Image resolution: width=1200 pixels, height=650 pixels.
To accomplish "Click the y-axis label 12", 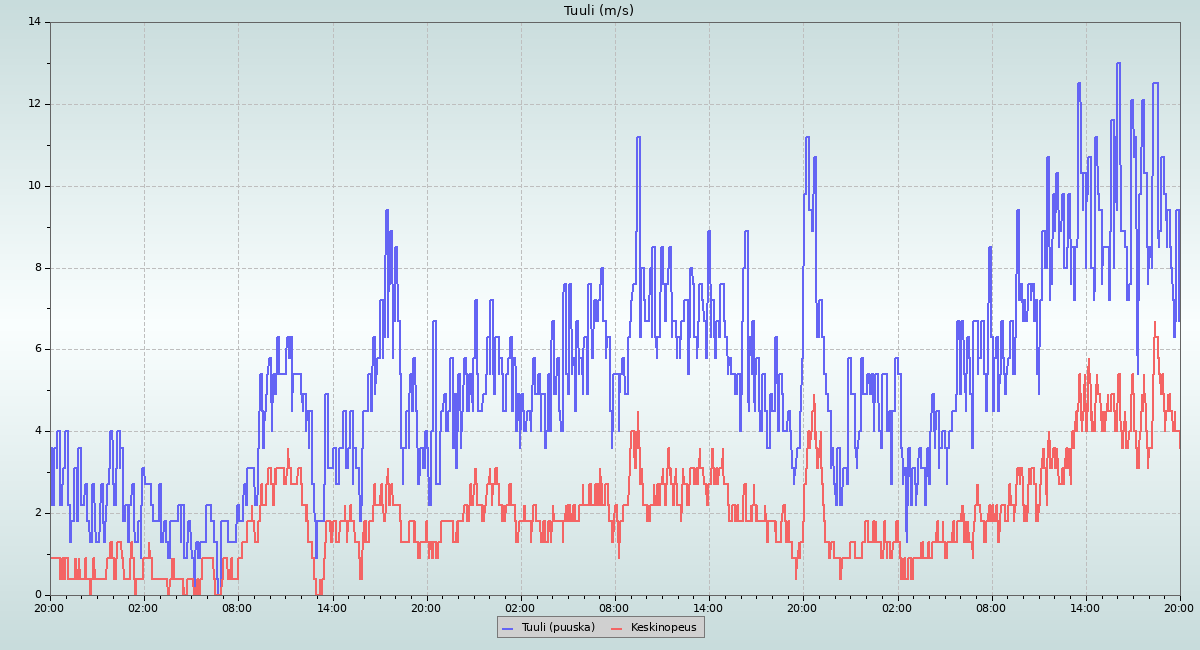I will (x=34, y=104).
